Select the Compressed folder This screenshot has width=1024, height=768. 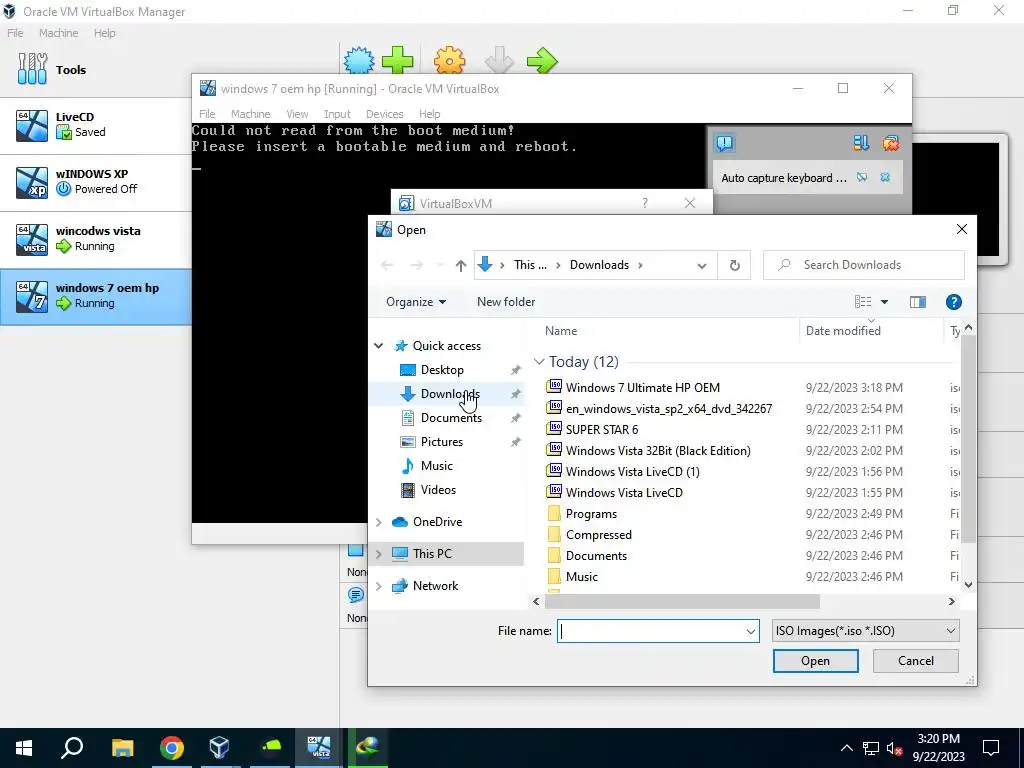click(598, 535)
